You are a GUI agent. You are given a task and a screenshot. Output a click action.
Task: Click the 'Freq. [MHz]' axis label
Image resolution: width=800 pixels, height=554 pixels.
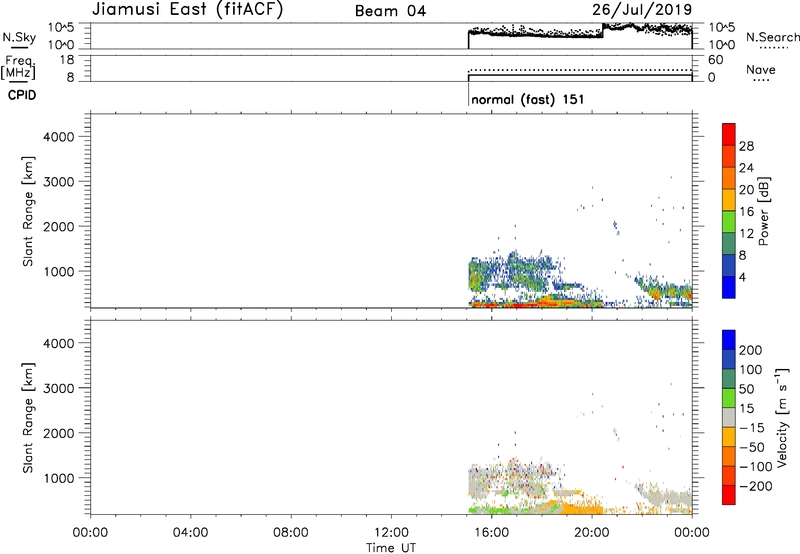click(x=19, y=68)
